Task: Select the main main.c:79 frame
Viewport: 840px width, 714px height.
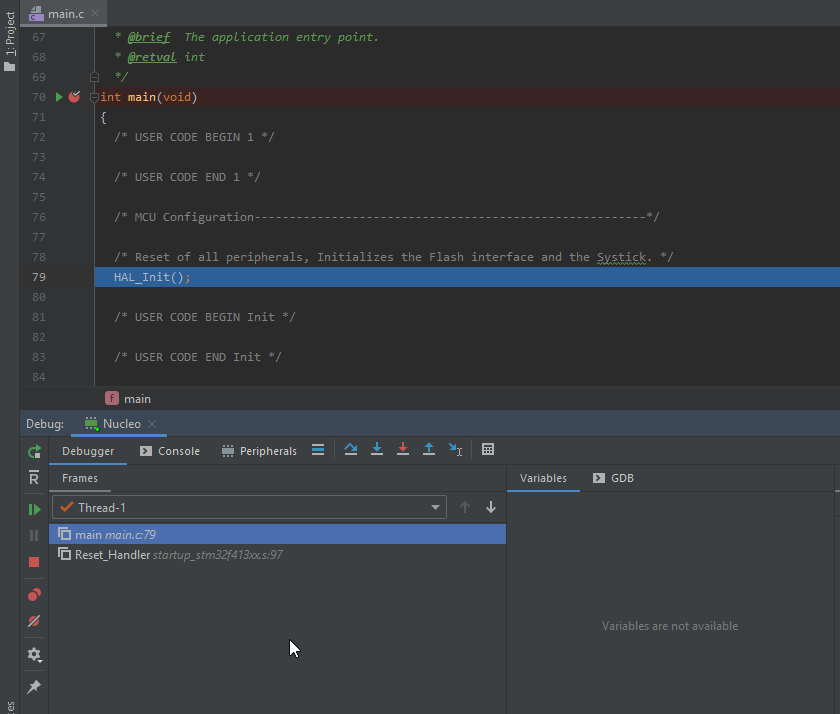Action: 278,535
